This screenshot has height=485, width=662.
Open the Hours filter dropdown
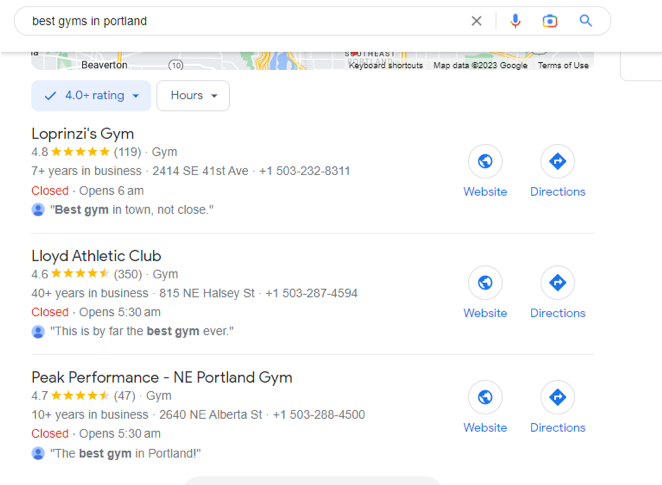tap(193, 96)
